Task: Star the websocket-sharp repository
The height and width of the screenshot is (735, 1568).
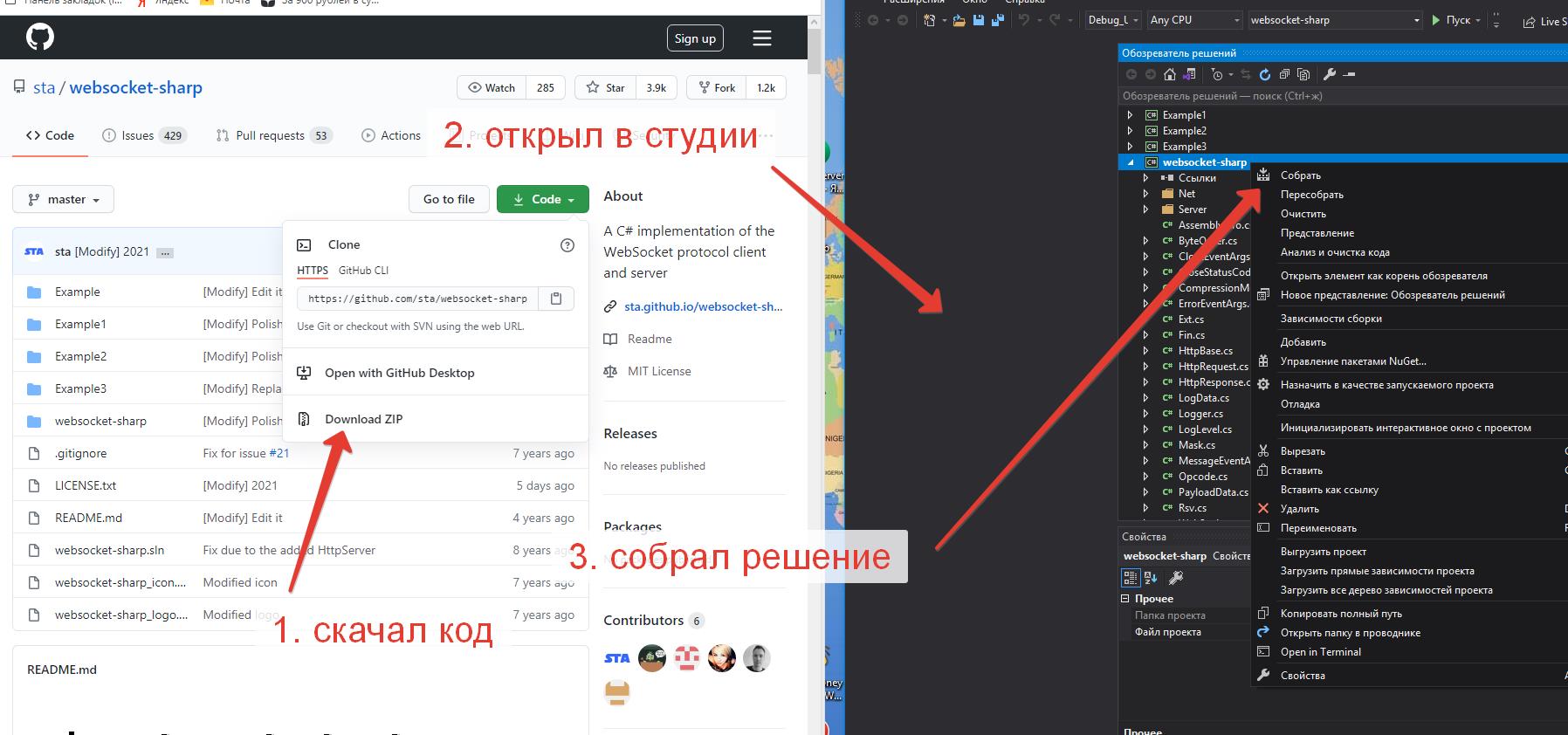Action: [x=605, y=88]
